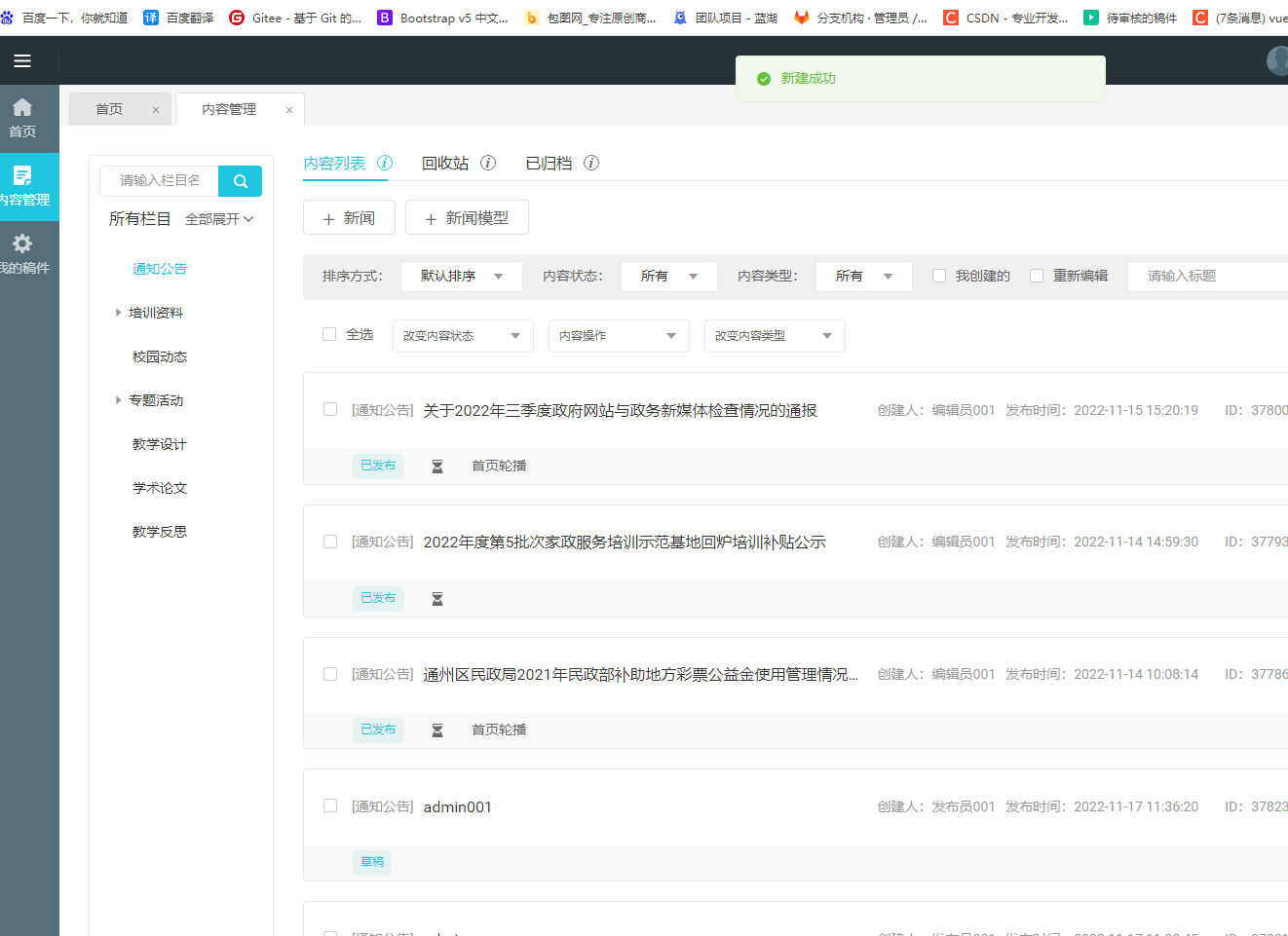Open 首页 home icon in sidebar

(x=22, y=108)
